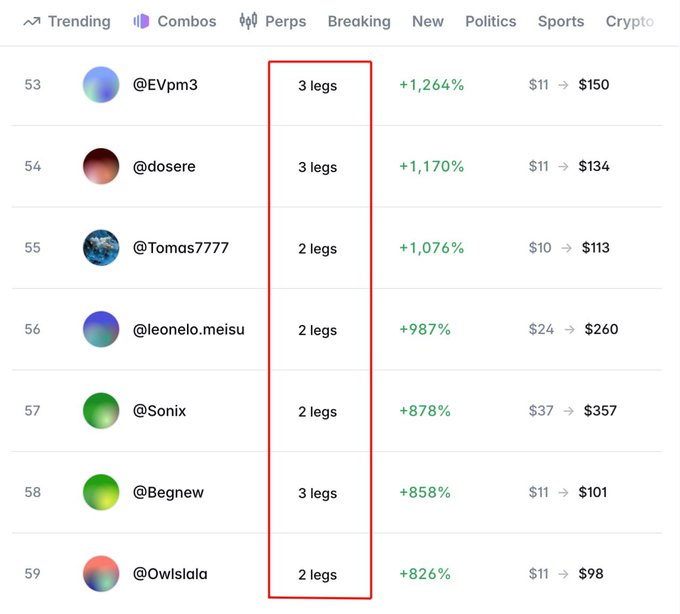Click the $150 payout amount
Screen dimensions: 680x614
(x=594, y=85)
